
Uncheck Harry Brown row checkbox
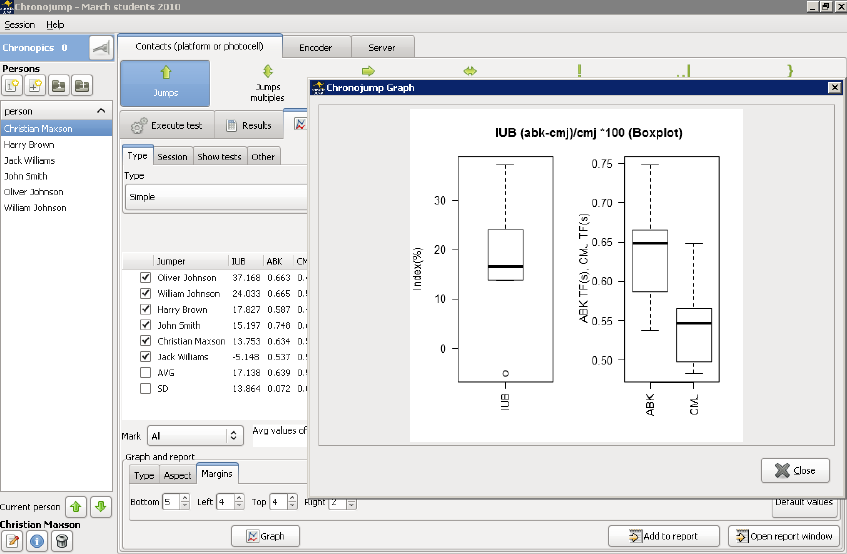tap(145, 309)
